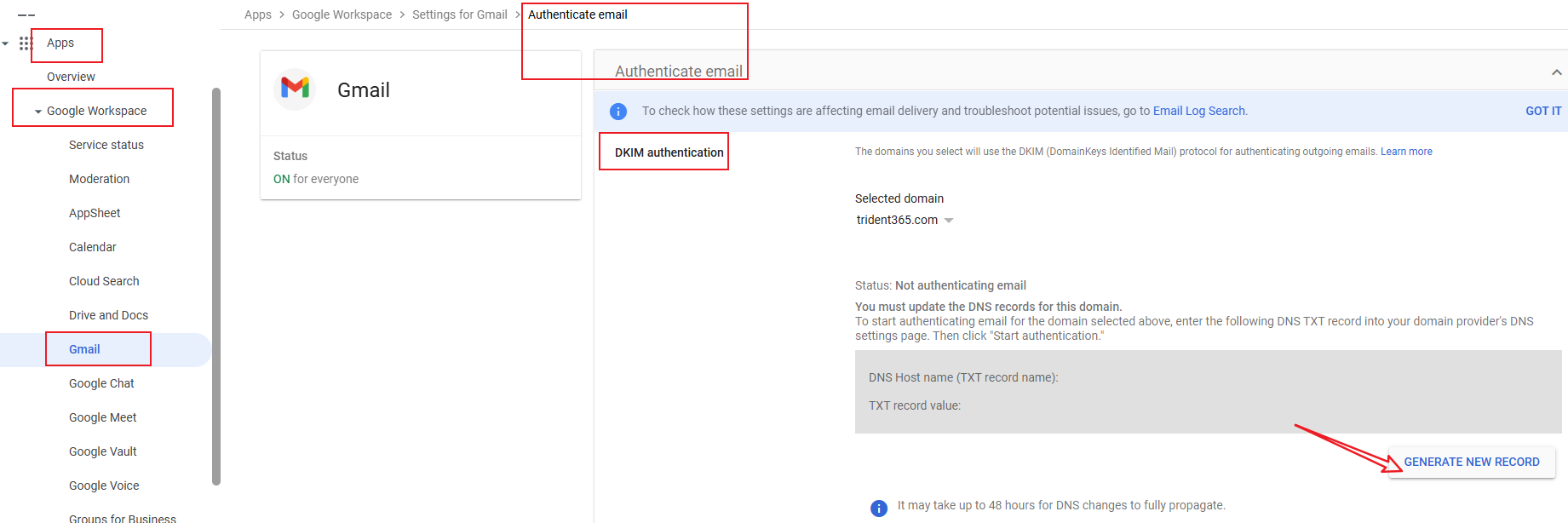Viewport: 1568px width, 523px height.
Task: Click the blue info icon in banner
Action: coord(618,112)
